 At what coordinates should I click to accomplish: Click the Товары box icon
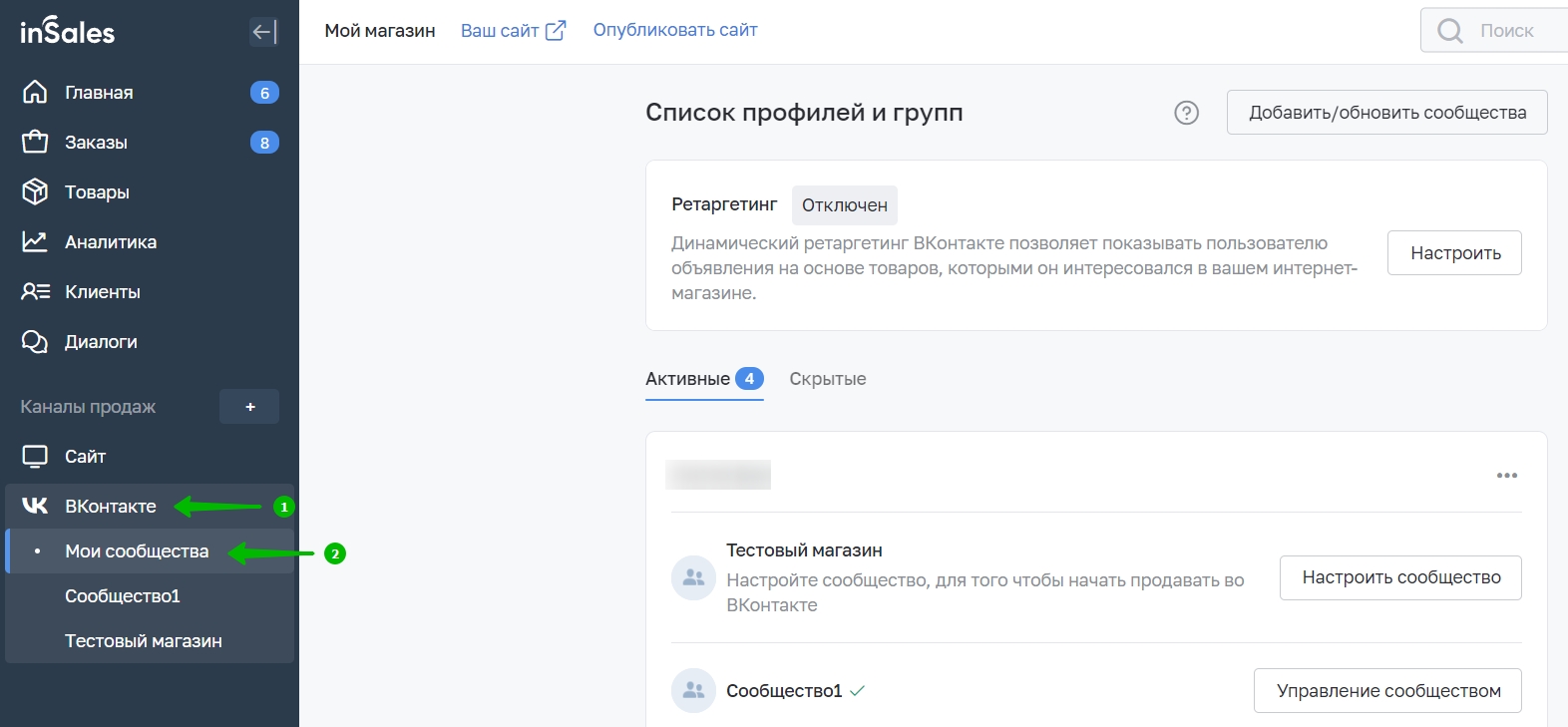point(35,191)
